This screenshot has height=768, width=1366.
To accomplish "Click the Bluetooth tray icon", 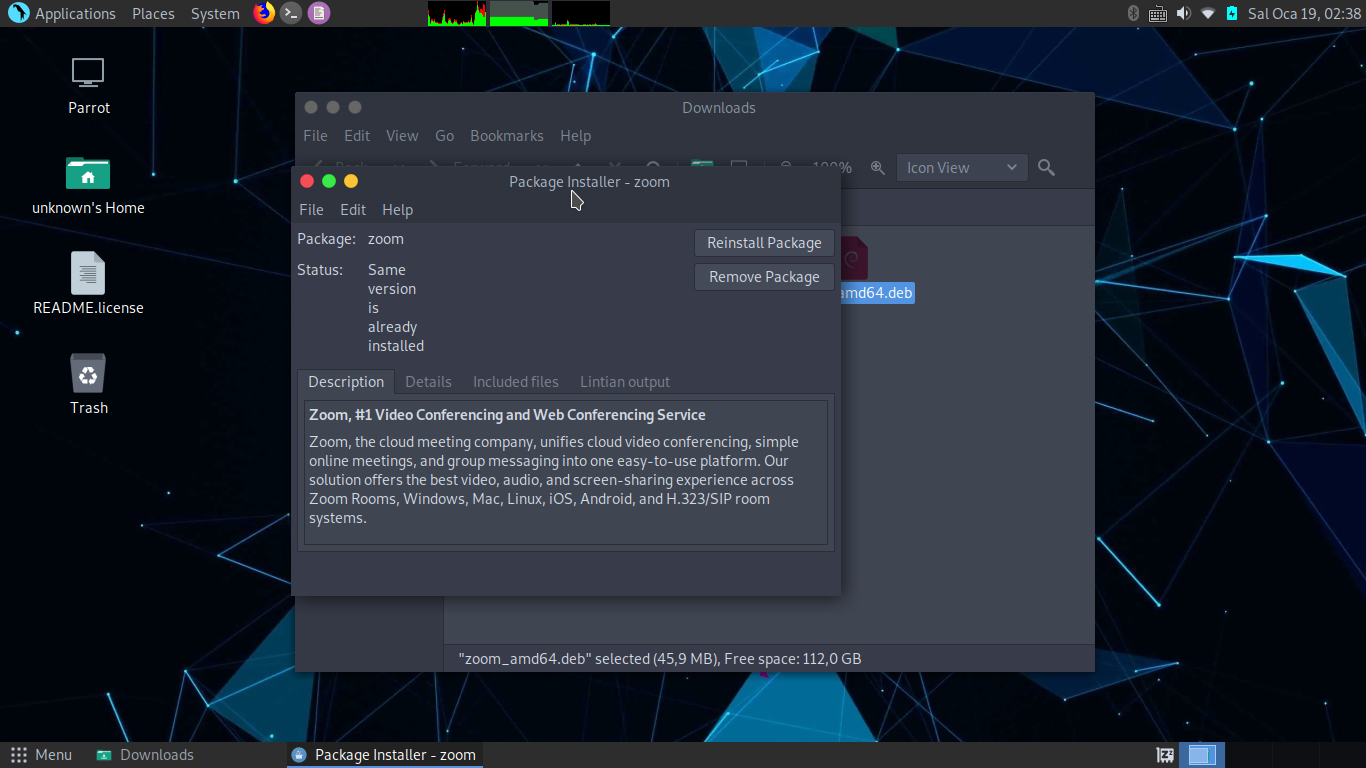I will point(1133,13).
